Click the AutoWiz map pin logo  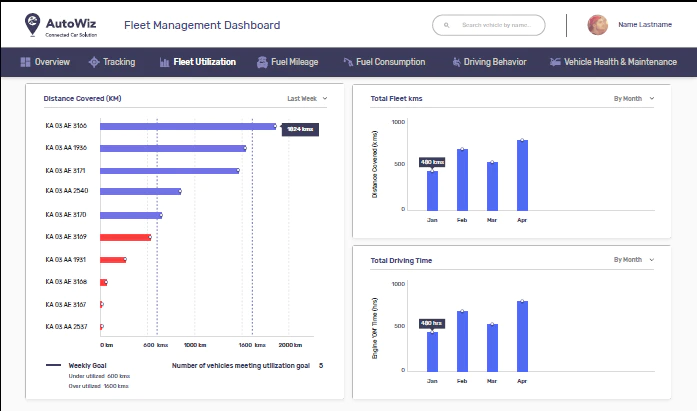(x=32, y=24)
